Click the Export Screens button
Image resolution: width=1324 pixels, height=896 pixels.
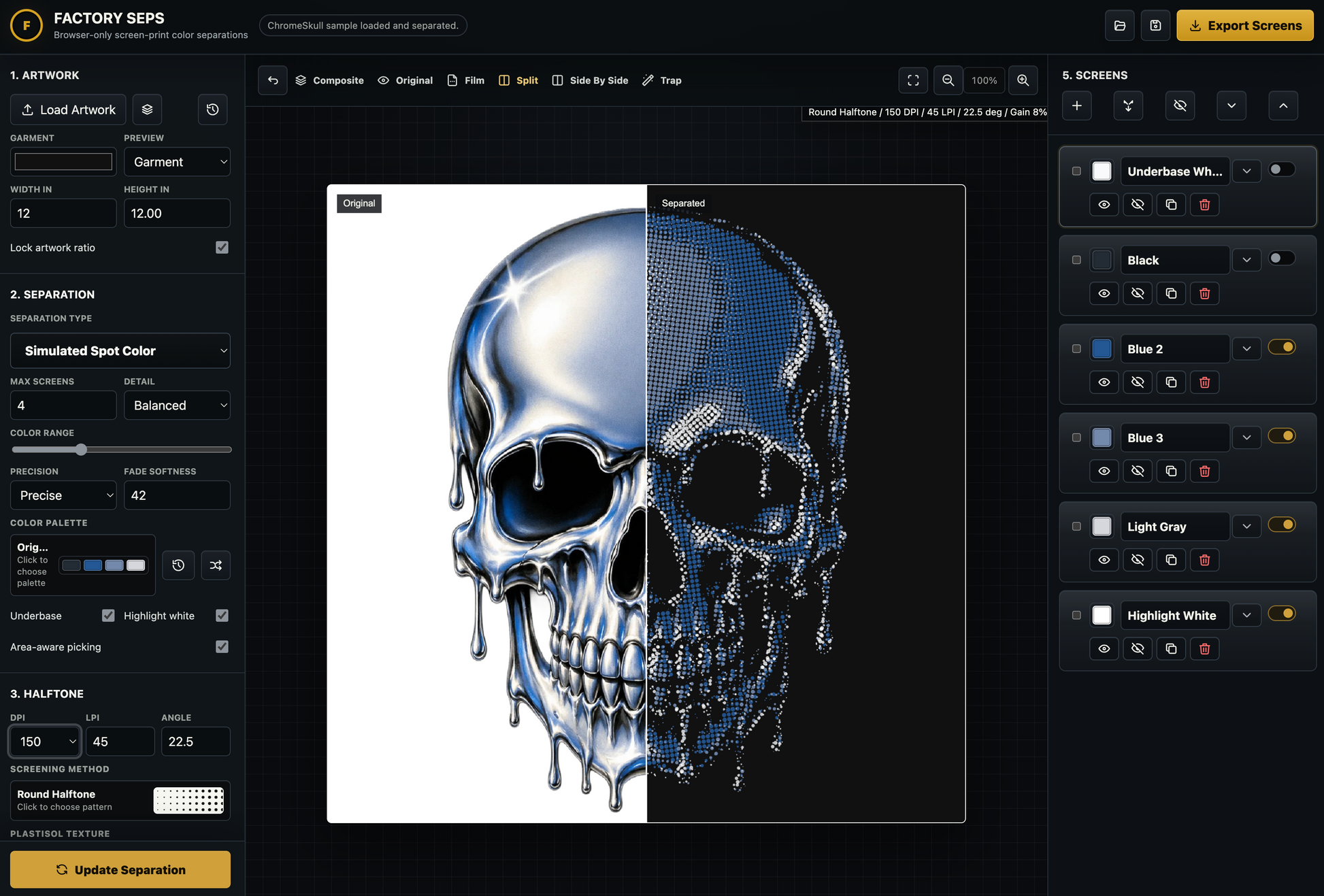1245,26
